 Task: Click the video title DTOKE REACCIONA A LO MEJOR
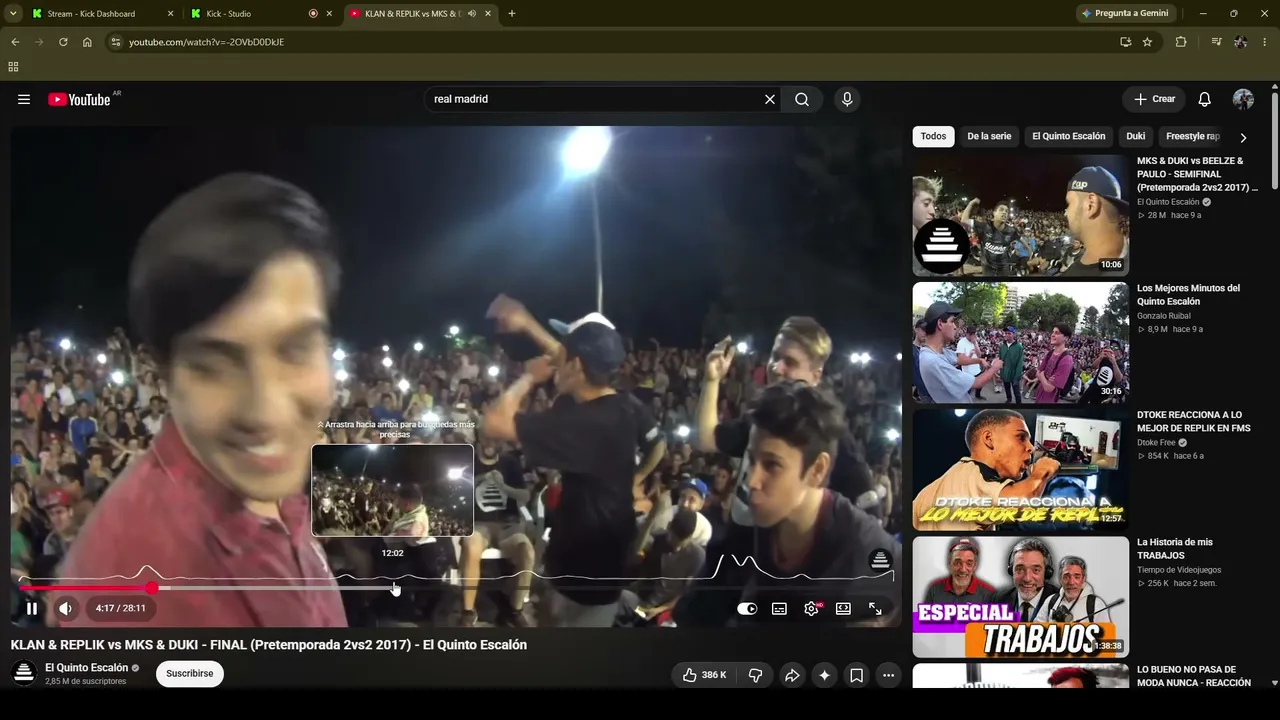pos(1194,421)
